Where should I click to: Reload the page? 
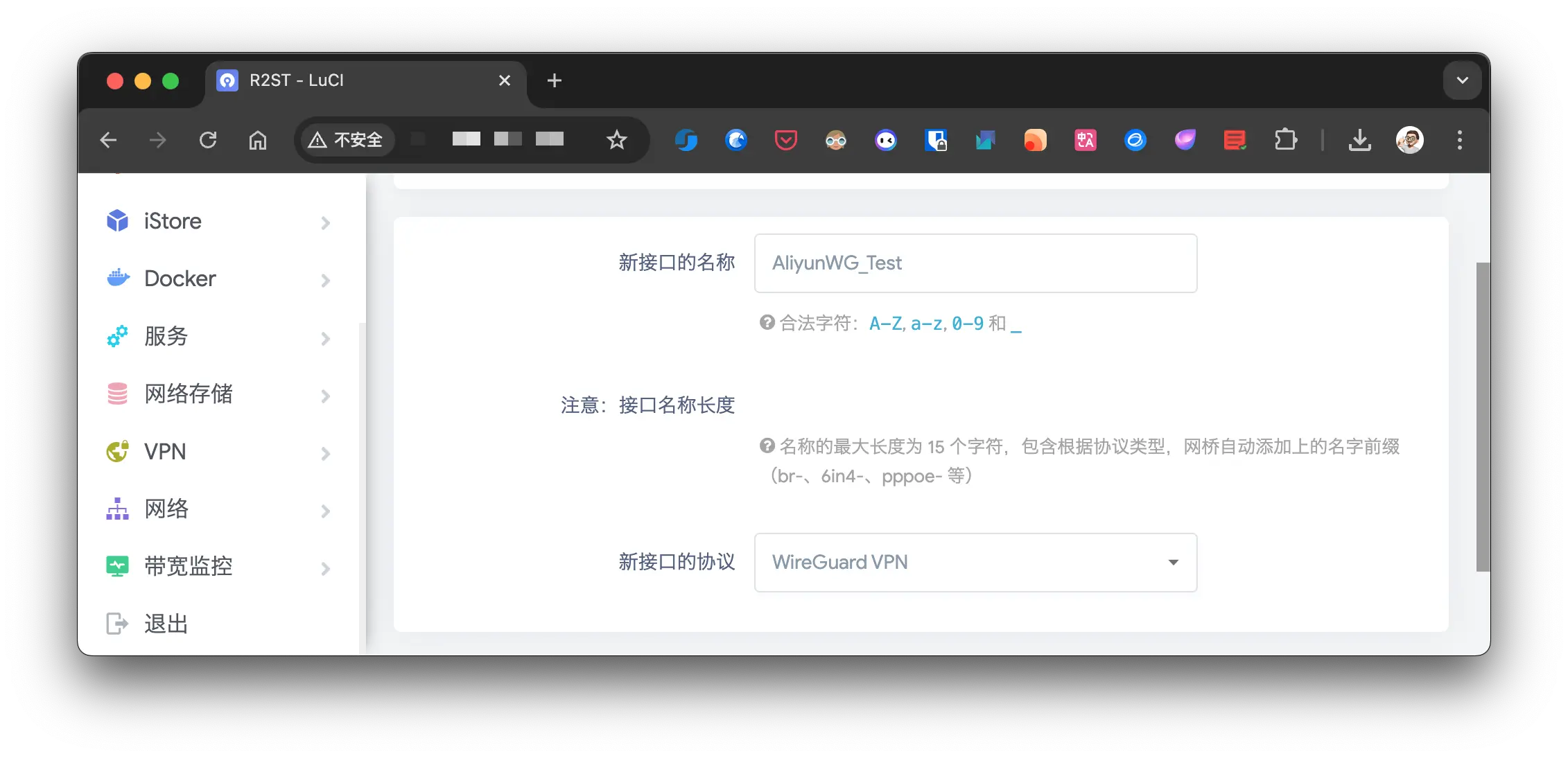pos(208,140)
